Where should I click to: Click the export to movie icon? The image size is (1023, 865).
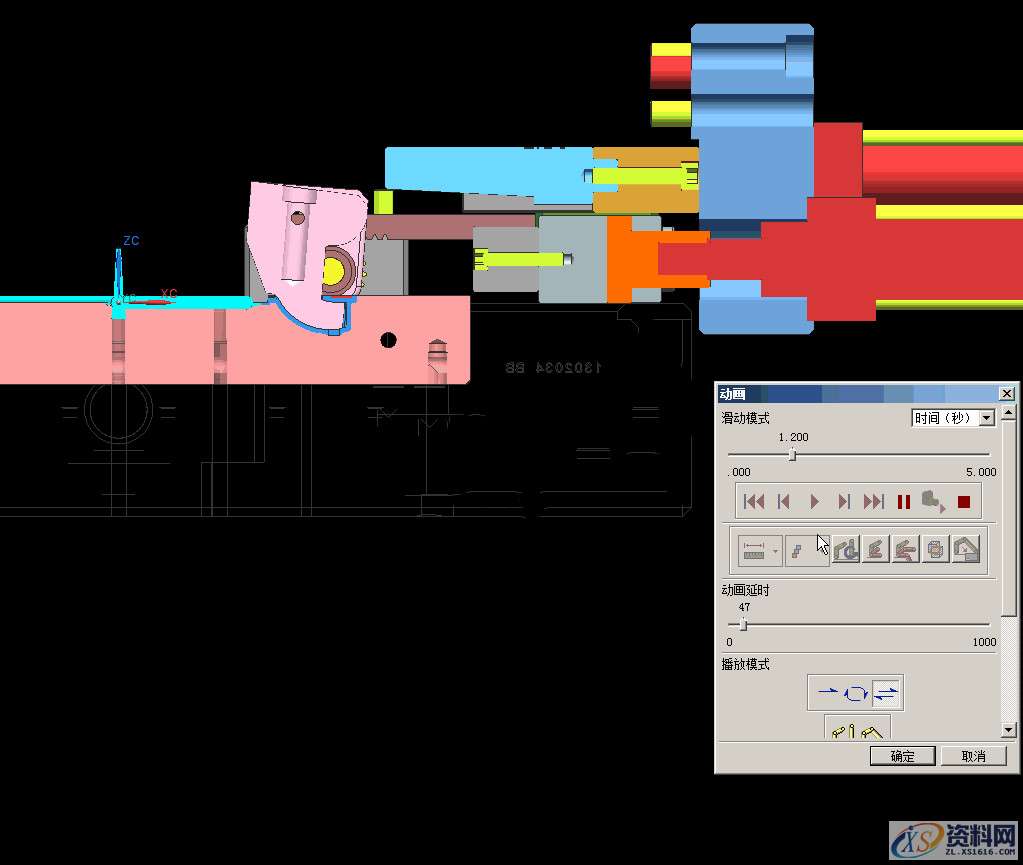pos(934,502)
